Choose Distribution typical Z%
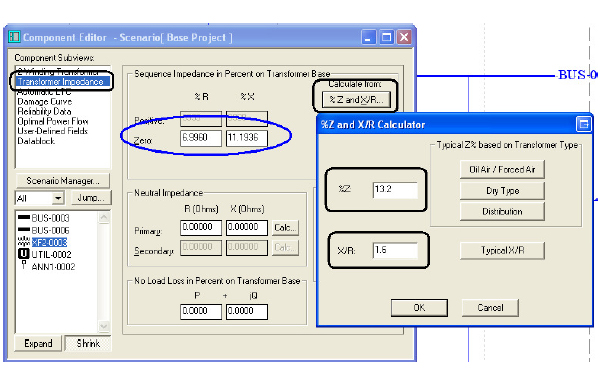Viewport: 603px width, 368px height. [x=502, y=211]
